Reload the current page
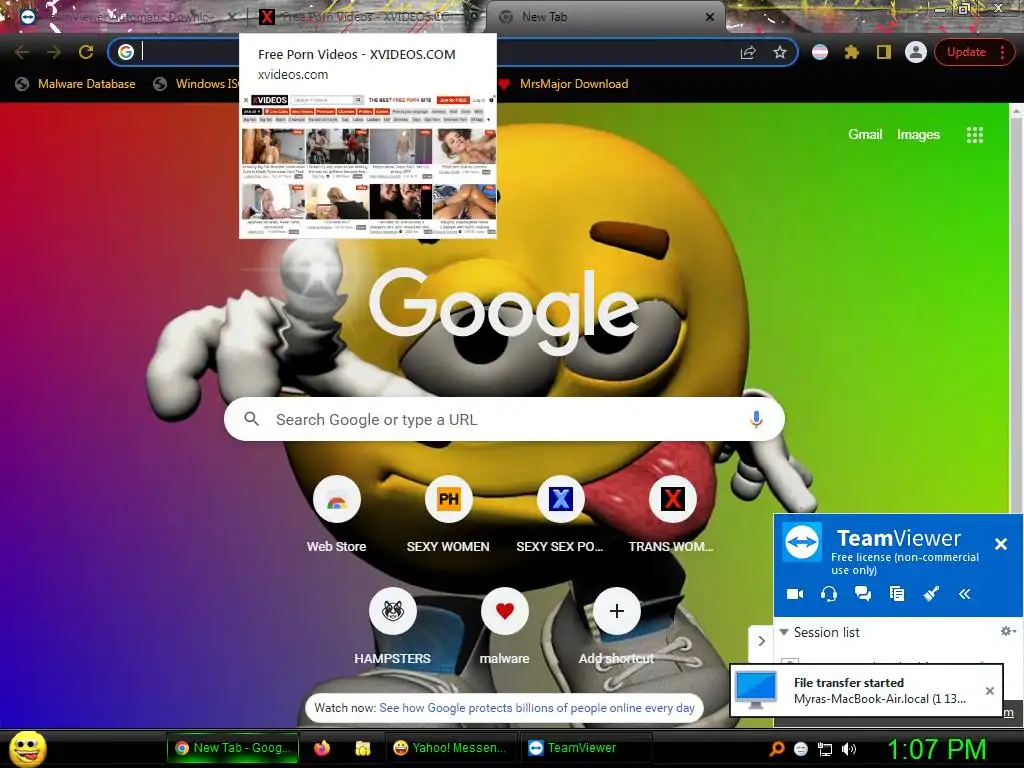The width and height of the screenshot is (1024, 768). (86, 52)
